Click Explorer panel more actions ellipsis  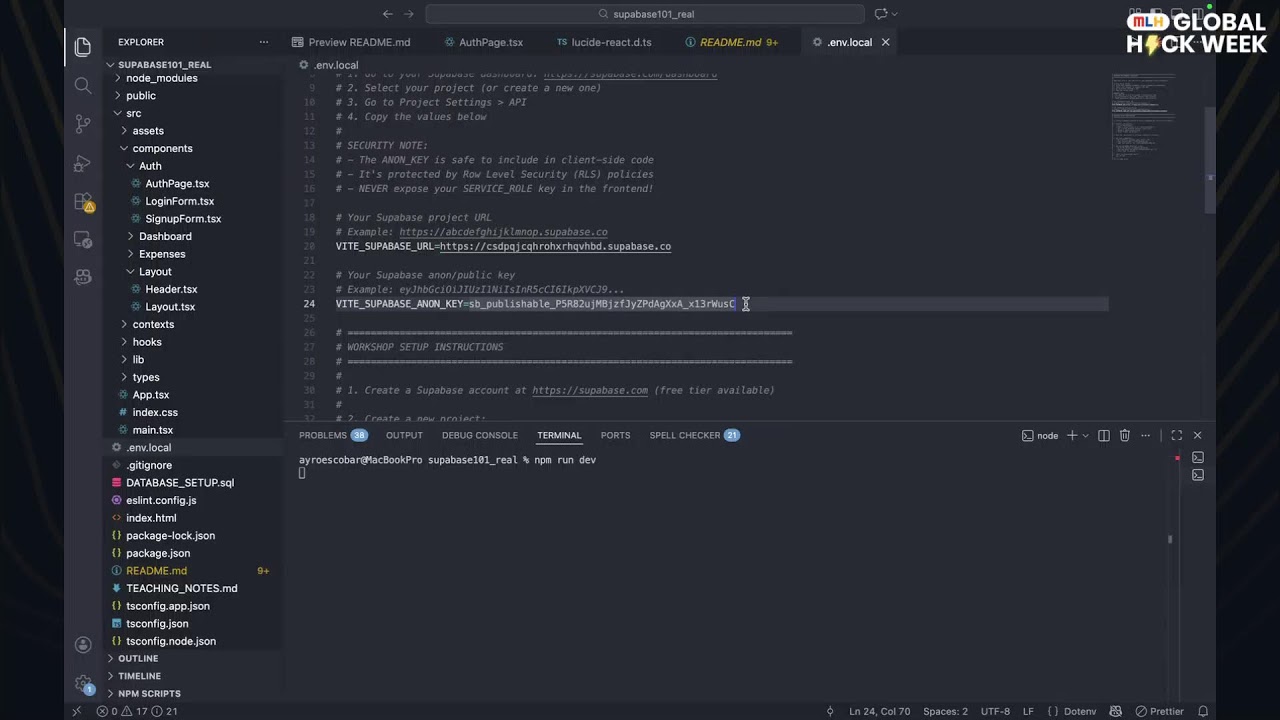264,42
